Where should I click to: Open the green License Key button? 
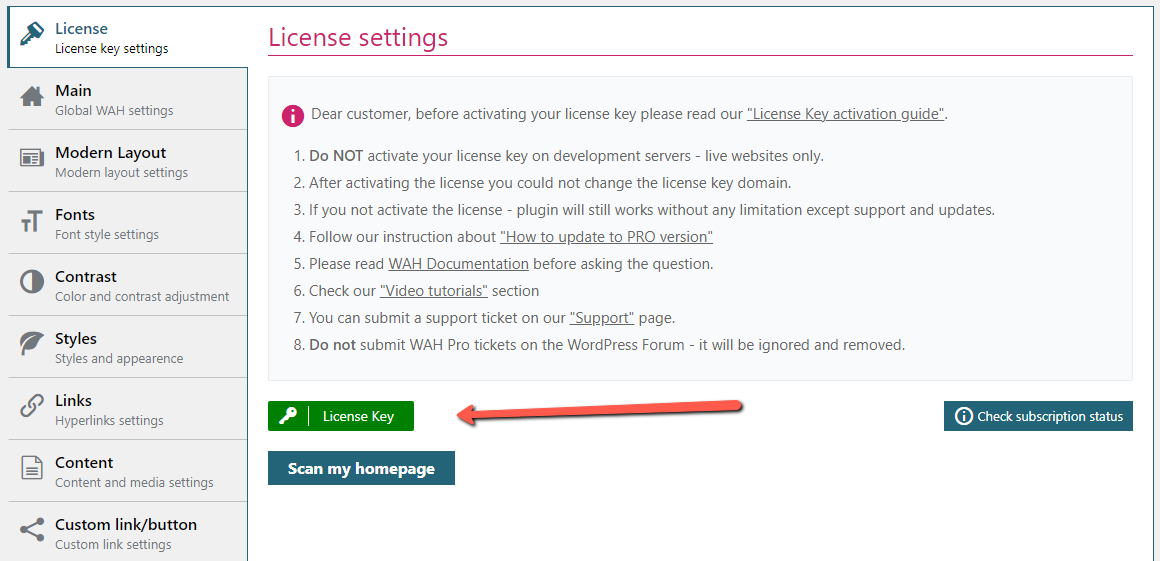(x=341, y=416)
